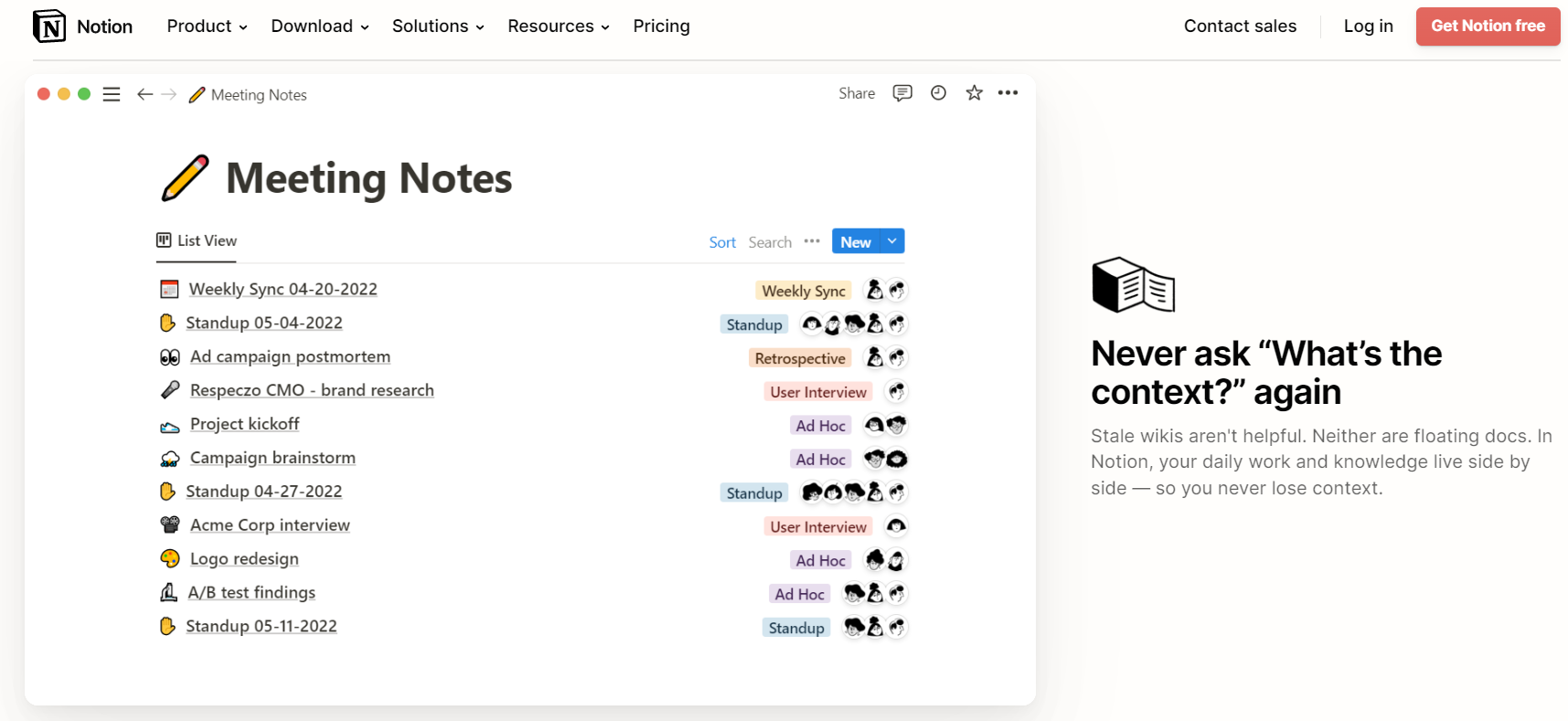Click sneaker icon of Project kickoff
This screenshot has width=1568, height=721.
click(x=170, y=426)
